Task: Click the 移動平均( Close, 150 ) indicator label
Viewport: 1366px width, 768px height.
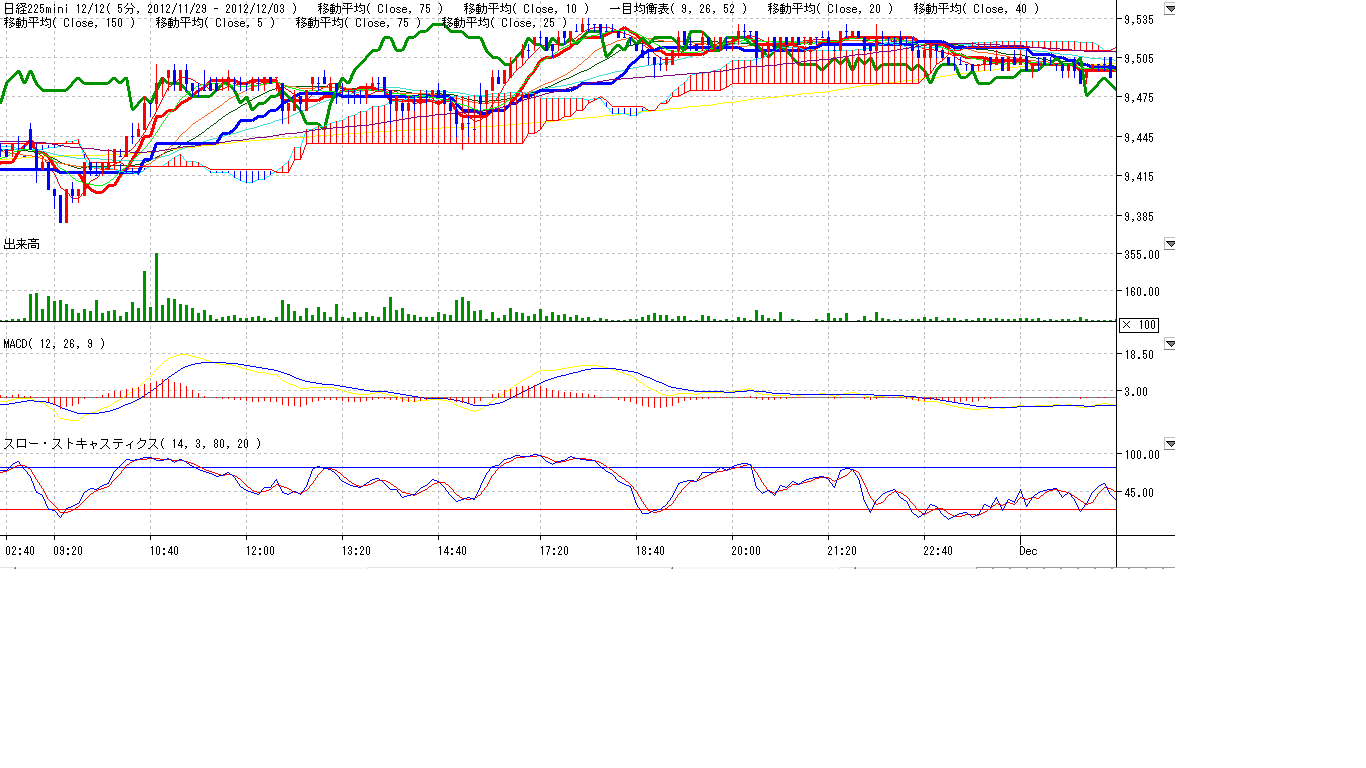Action: [x=70, y=22]
